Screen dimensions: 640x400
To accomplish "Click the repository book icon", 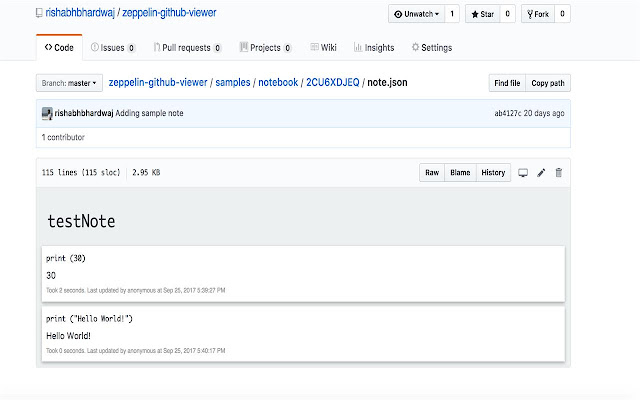I will tap(39, 13).
